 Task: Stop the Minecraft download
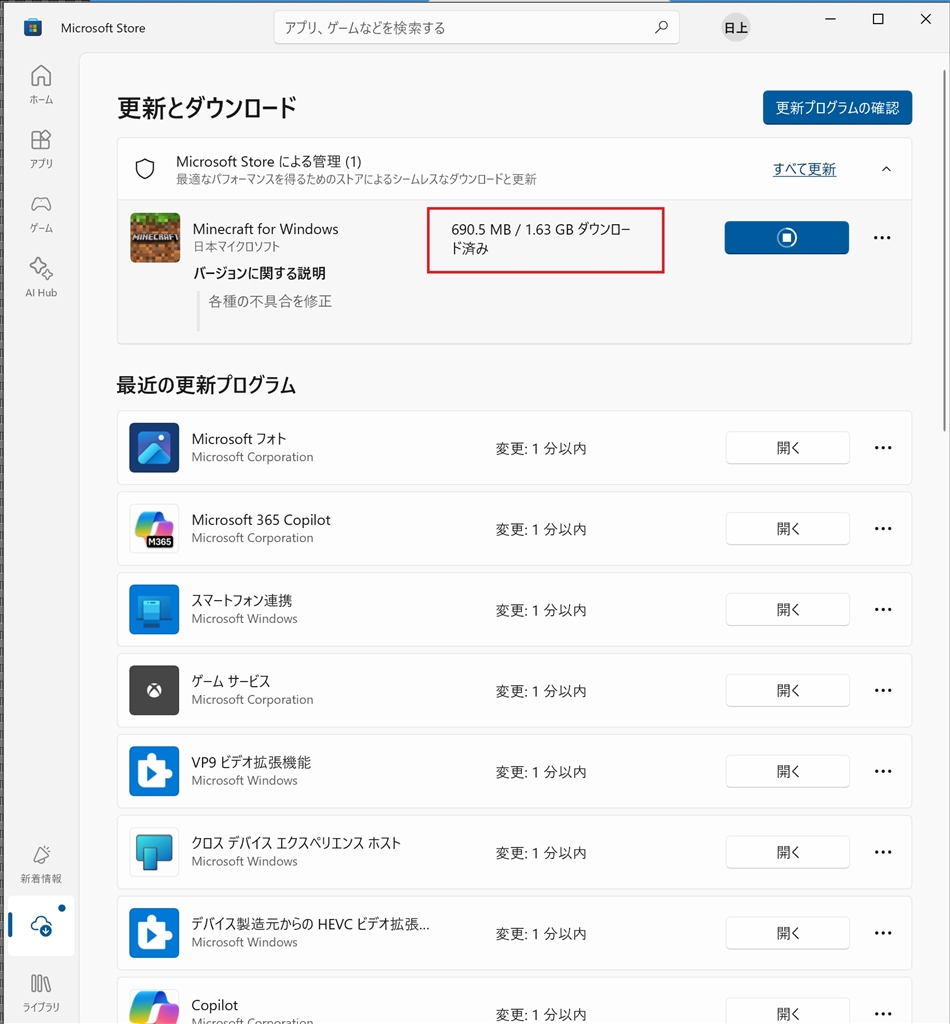pyautogui.click(x=787, y=238)
